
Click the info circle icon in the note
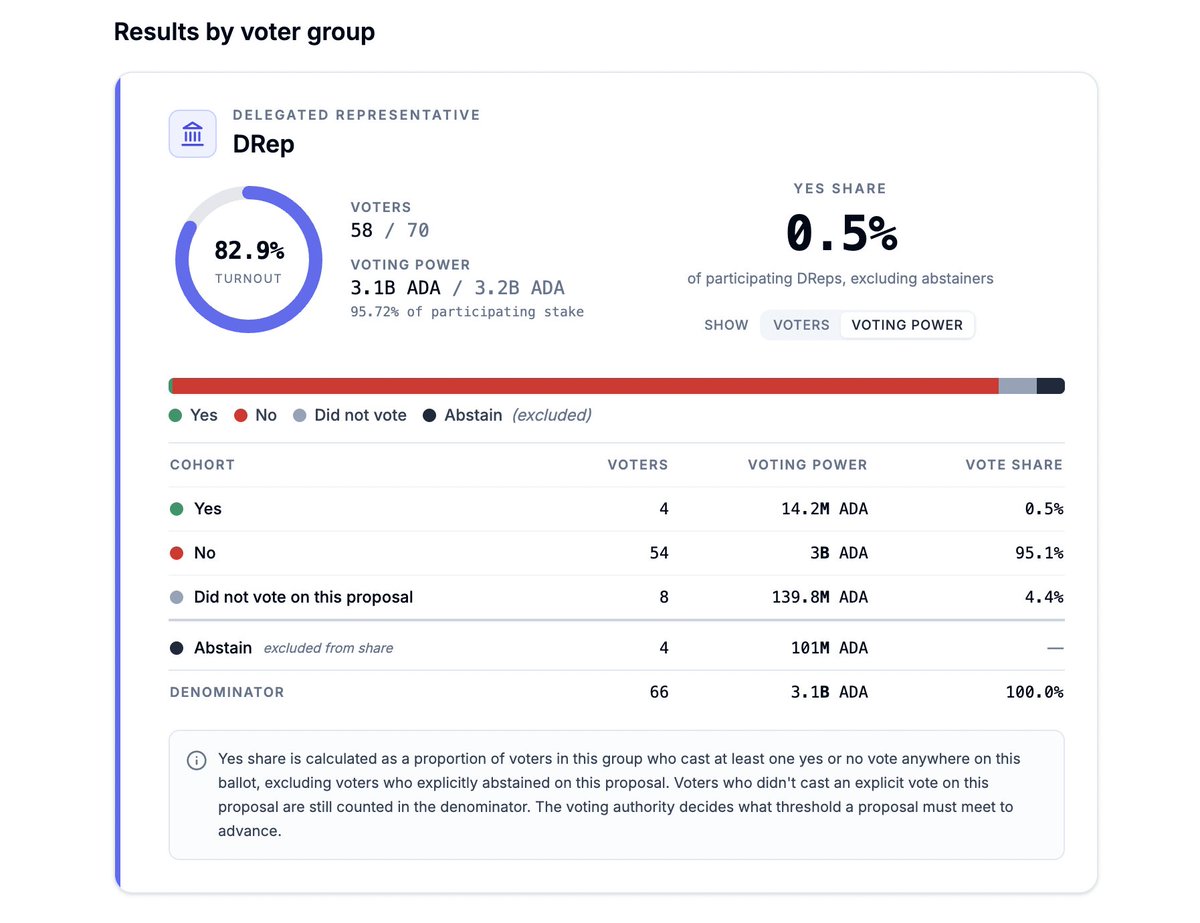197,761
